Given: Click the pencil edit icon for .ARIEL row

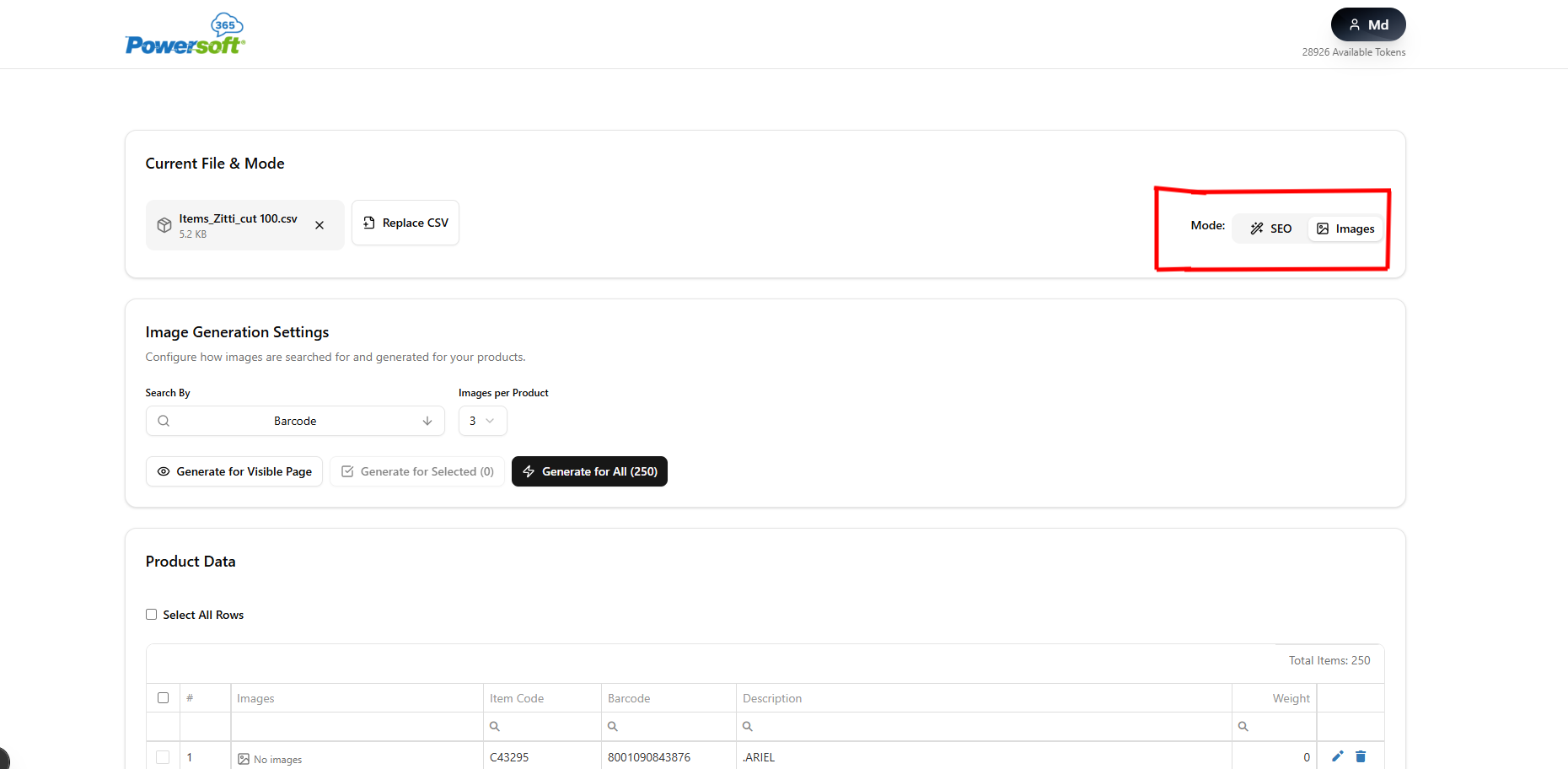Looking at the screenshot, I should [x=1337, y=756].
